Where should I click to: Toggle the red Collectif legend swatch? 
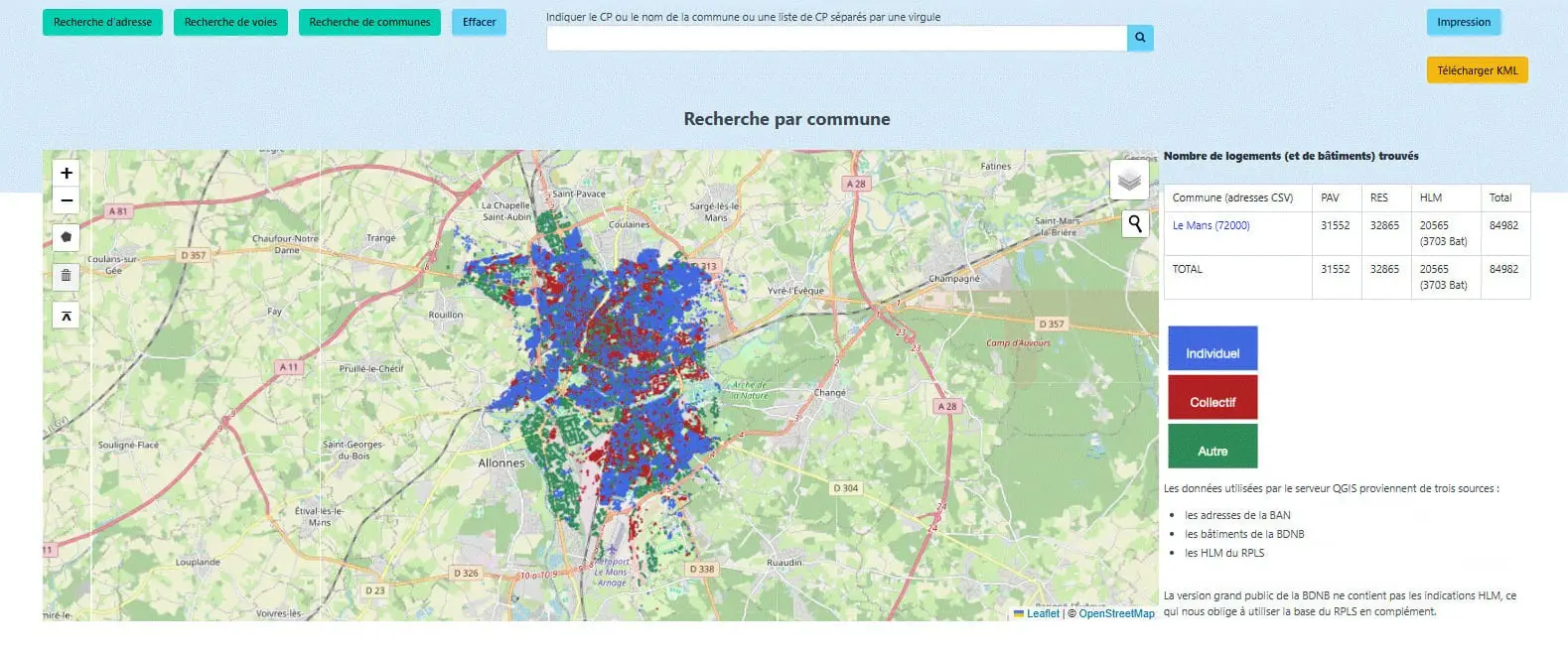(x=1212, y=397)
